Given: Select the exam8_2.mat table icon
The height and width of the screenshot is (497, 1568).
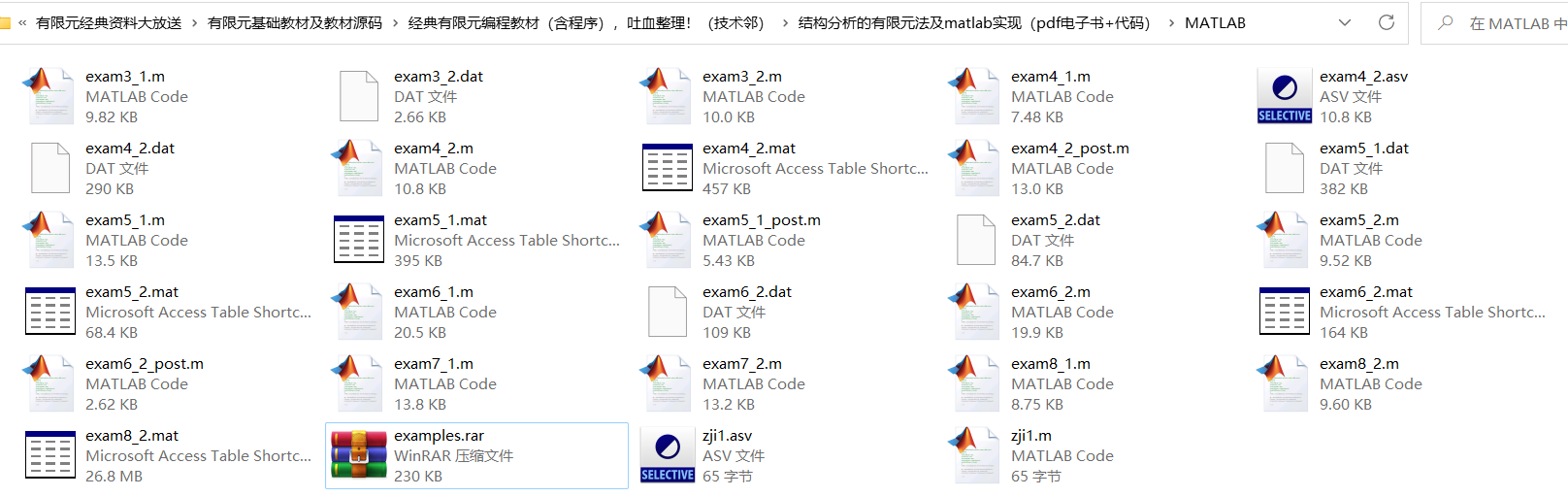Looking at the screenshot, I should point(50,455).
